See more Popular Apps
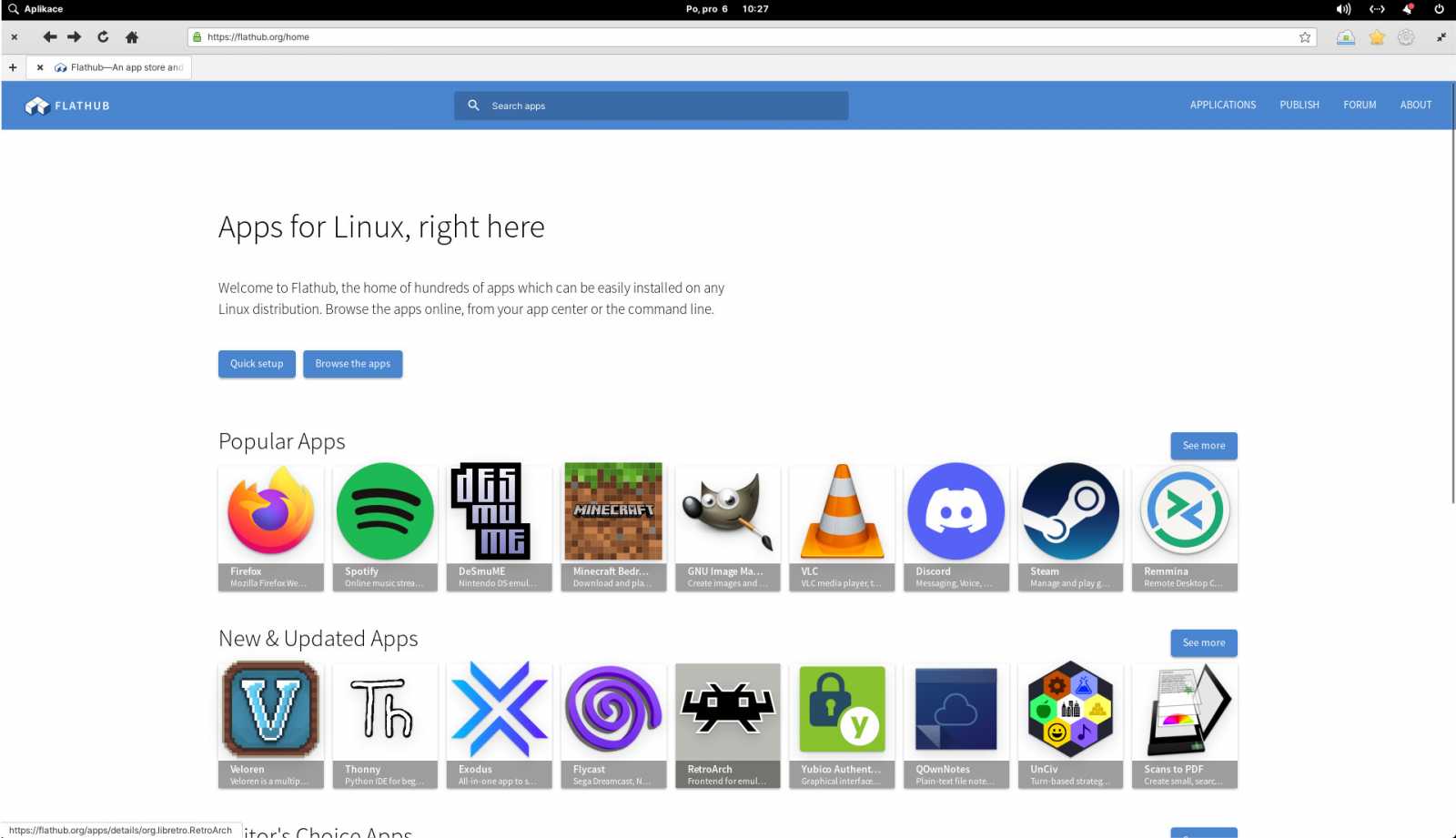Image resolution: width=1456 pixels, height=838 pixels. click(1204, 446)
